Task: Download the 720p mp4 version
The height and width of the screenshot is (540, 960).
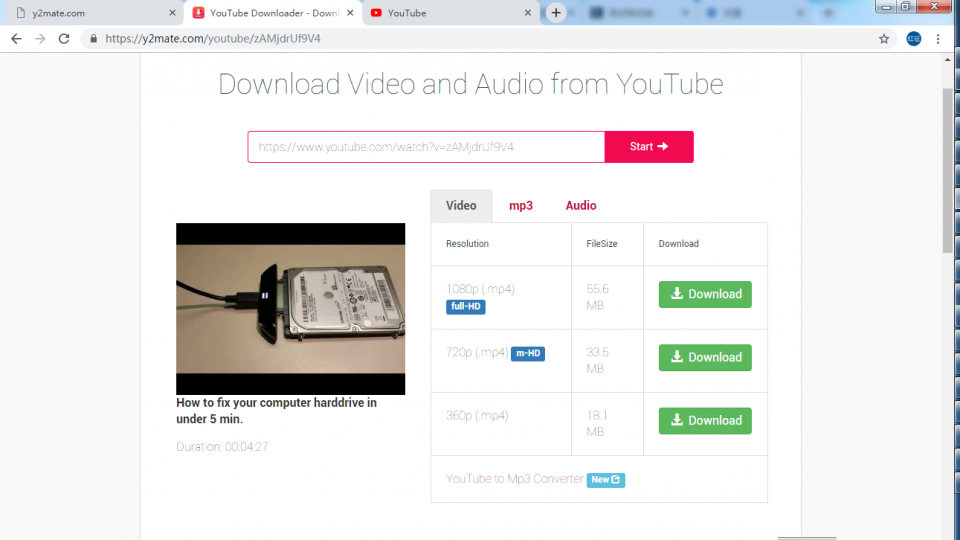Action: pyautogui.click(x=705, y=358)
